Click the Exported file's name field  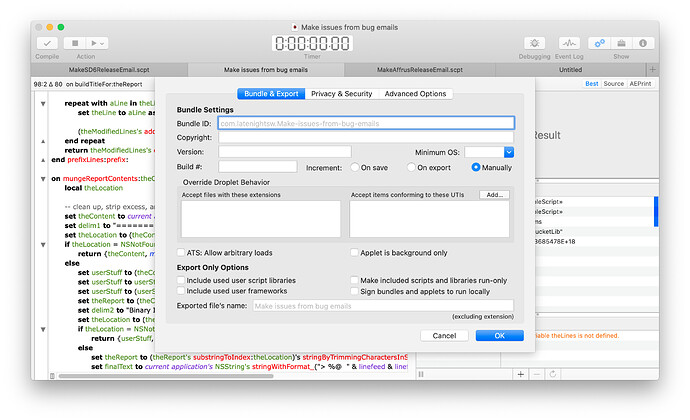383,306
